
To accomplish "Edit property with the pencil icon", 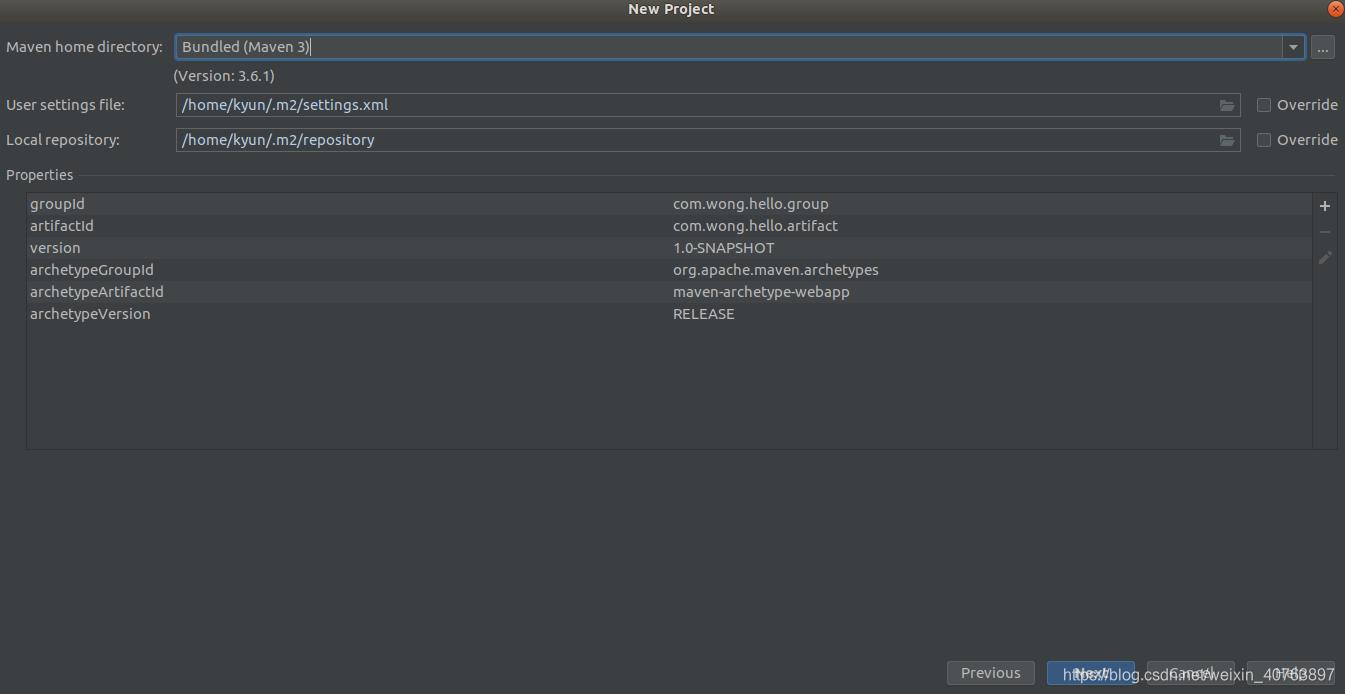I will [x=1325, y=258].
